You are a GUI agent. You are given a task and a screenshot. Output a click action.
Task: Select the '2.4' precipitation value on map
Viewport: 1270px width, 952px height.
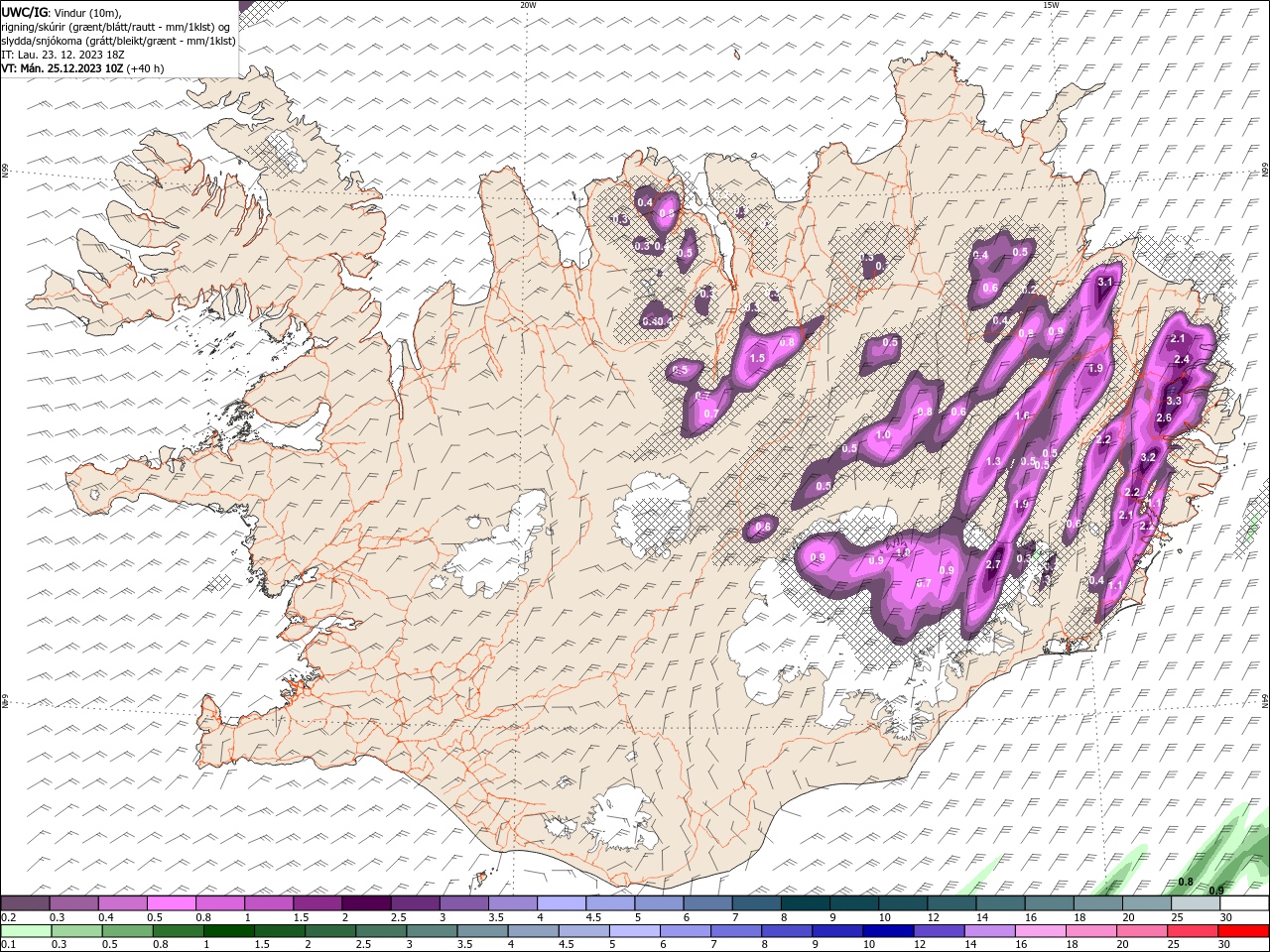pyautogui.click(x=1181, y=359)
